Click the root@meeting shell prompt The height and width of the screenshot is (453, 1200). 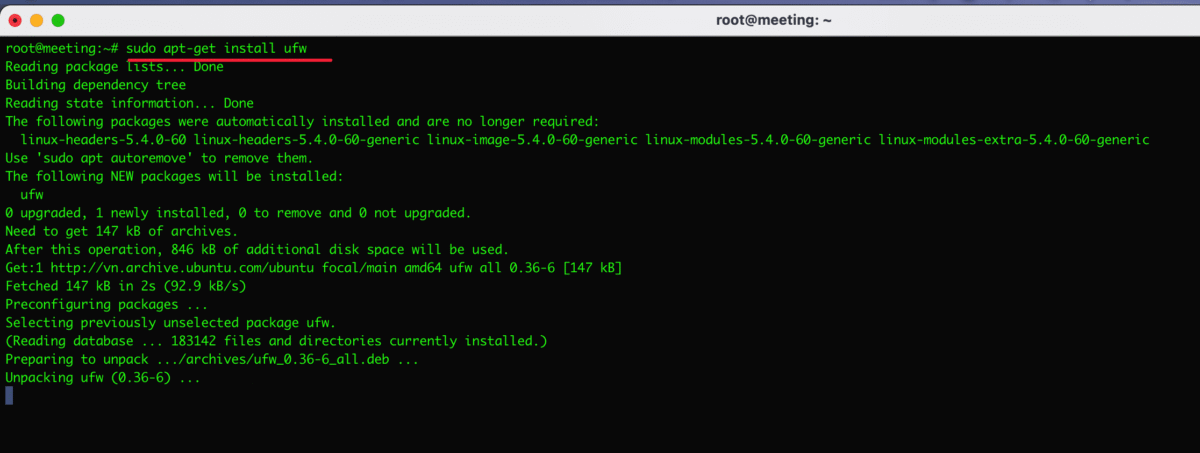[x=62, y=49]
